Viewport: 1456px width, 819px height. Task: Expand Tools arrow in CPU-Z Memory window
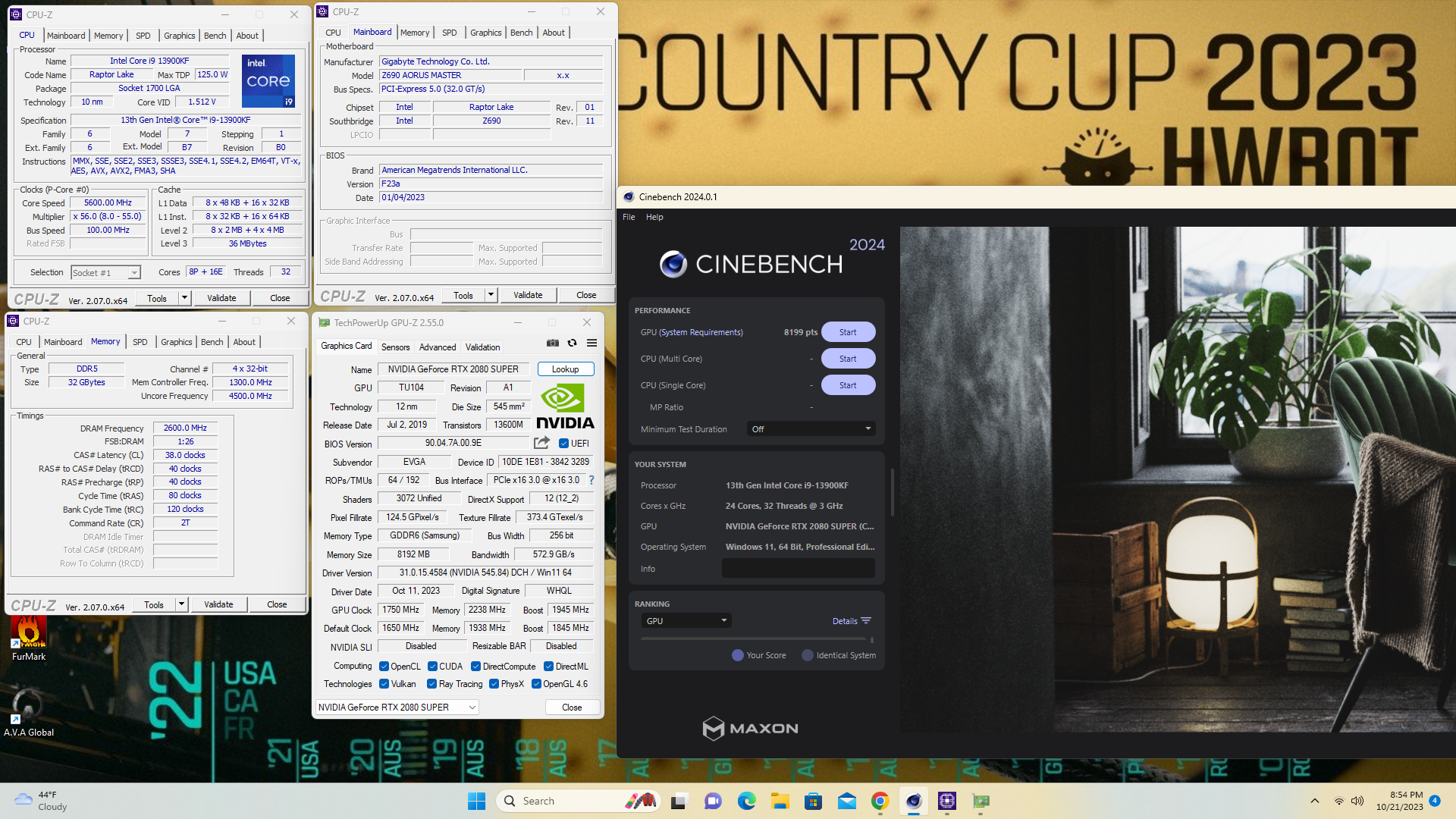[x=181, y=604]
